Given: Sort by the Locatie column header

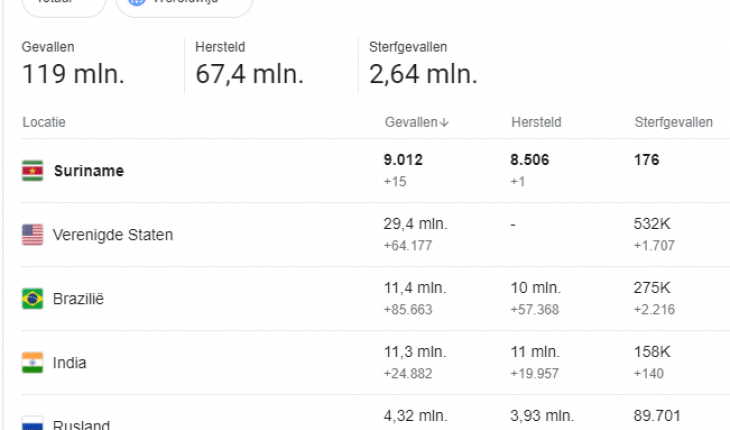Looking at the screenshot, I should tap(44, 122).
